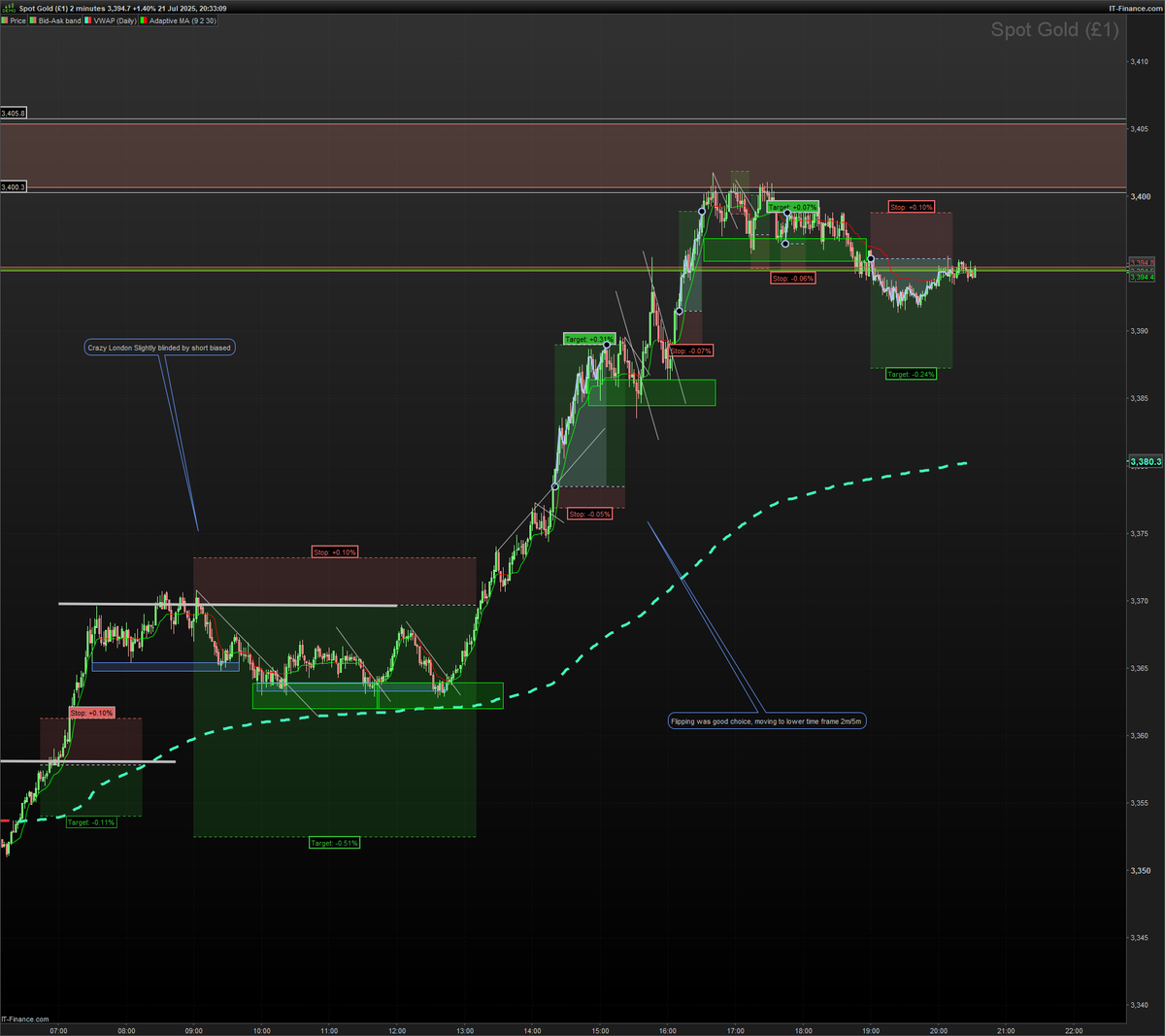Click the Bid-Ask band color swatch
1165x1036 pixels.
click(33, 20)
